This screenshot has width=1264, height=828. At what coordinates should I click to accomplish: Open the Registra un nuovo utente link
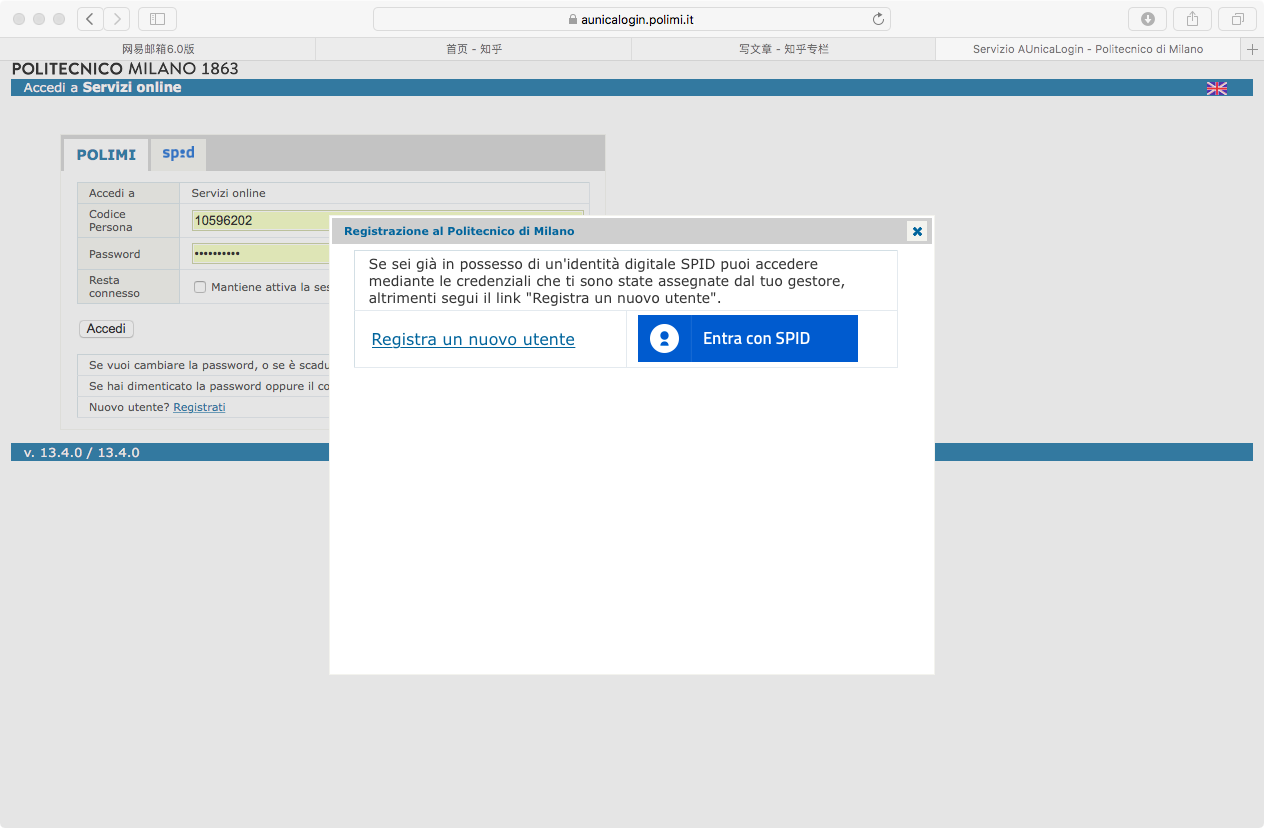click(x=473, y=339)
